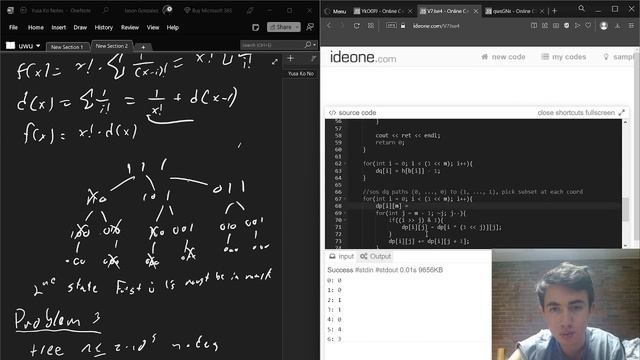Open the Insert ribbon tab in OneNote
Image resolution: width=640 pixels, height=360 pixels.
point(58,27)
